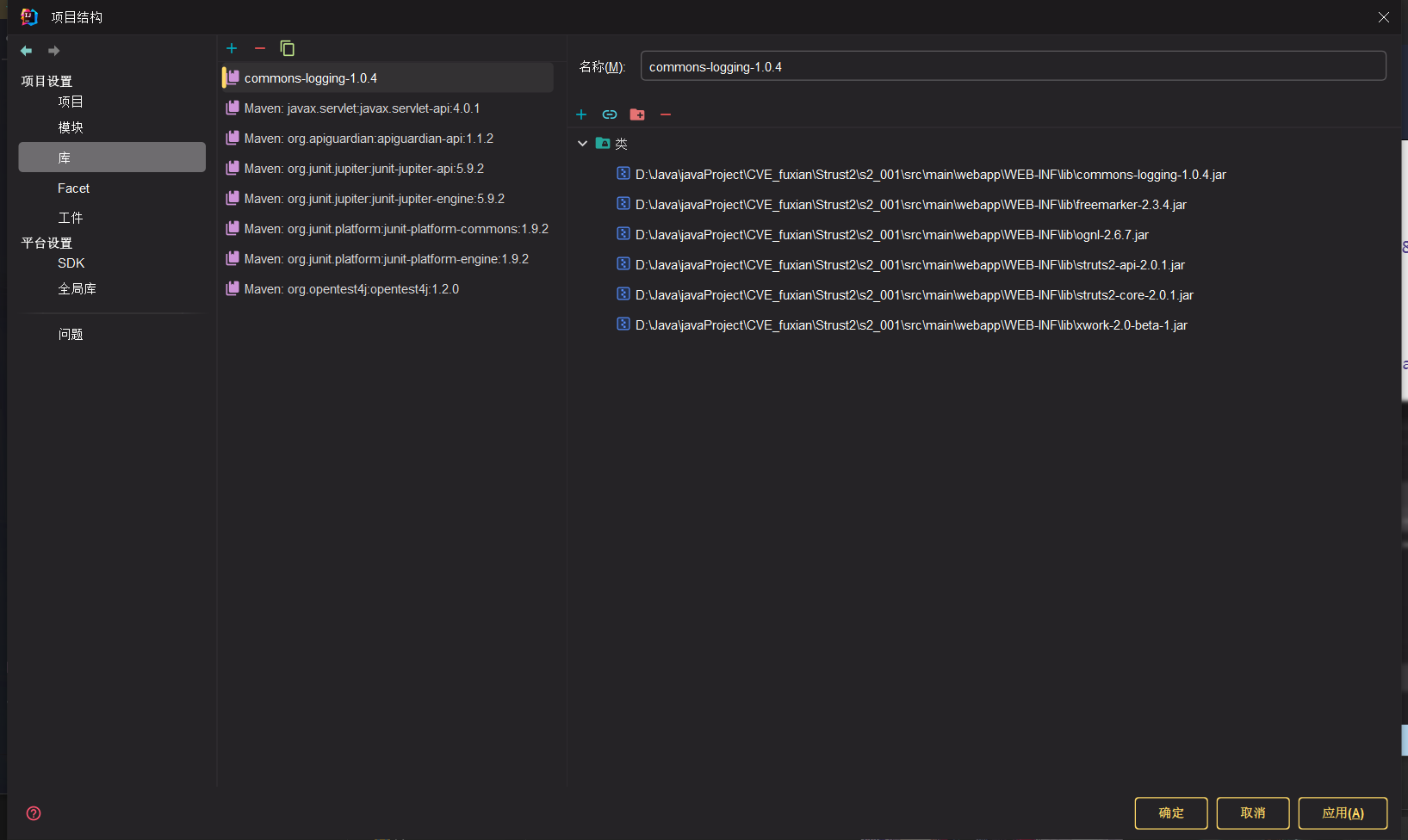The height and width of the screenshot is (840, 1408).
Task: Click the 类 classes folder icon
Action: pos(603,143)
